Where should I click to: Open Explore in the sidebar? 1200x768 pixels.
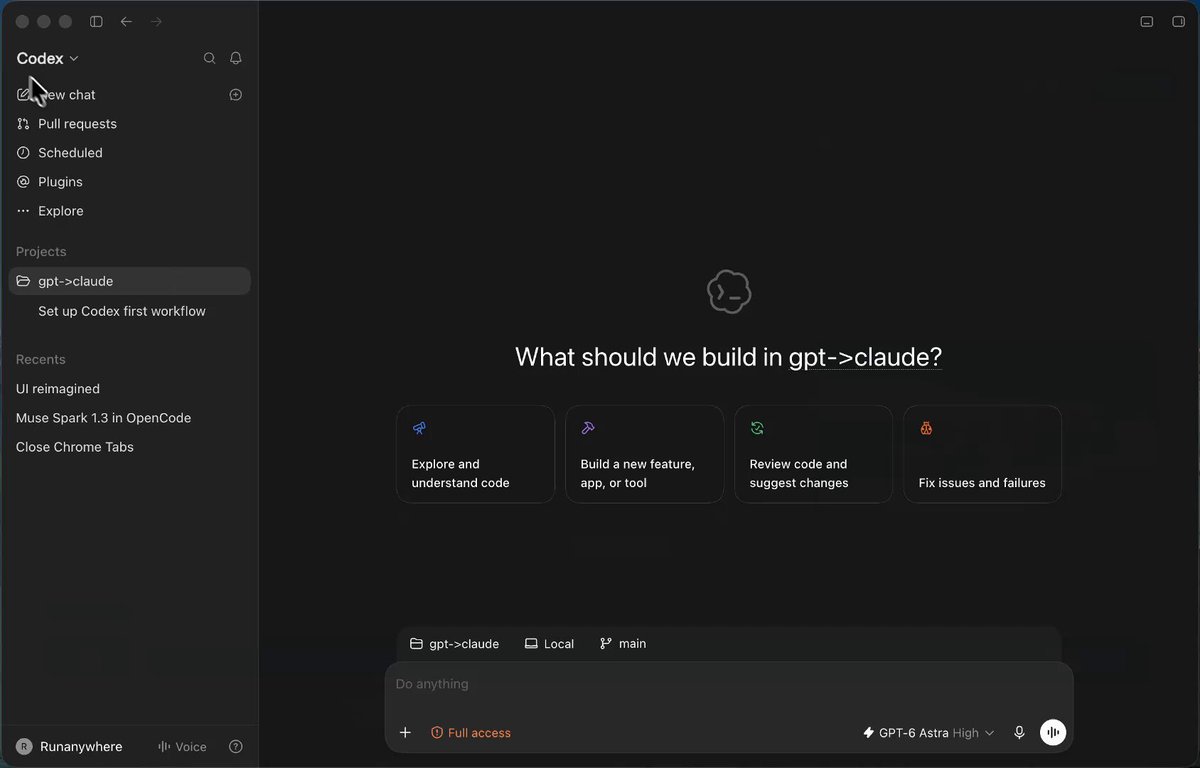click(x=129, y=211)
